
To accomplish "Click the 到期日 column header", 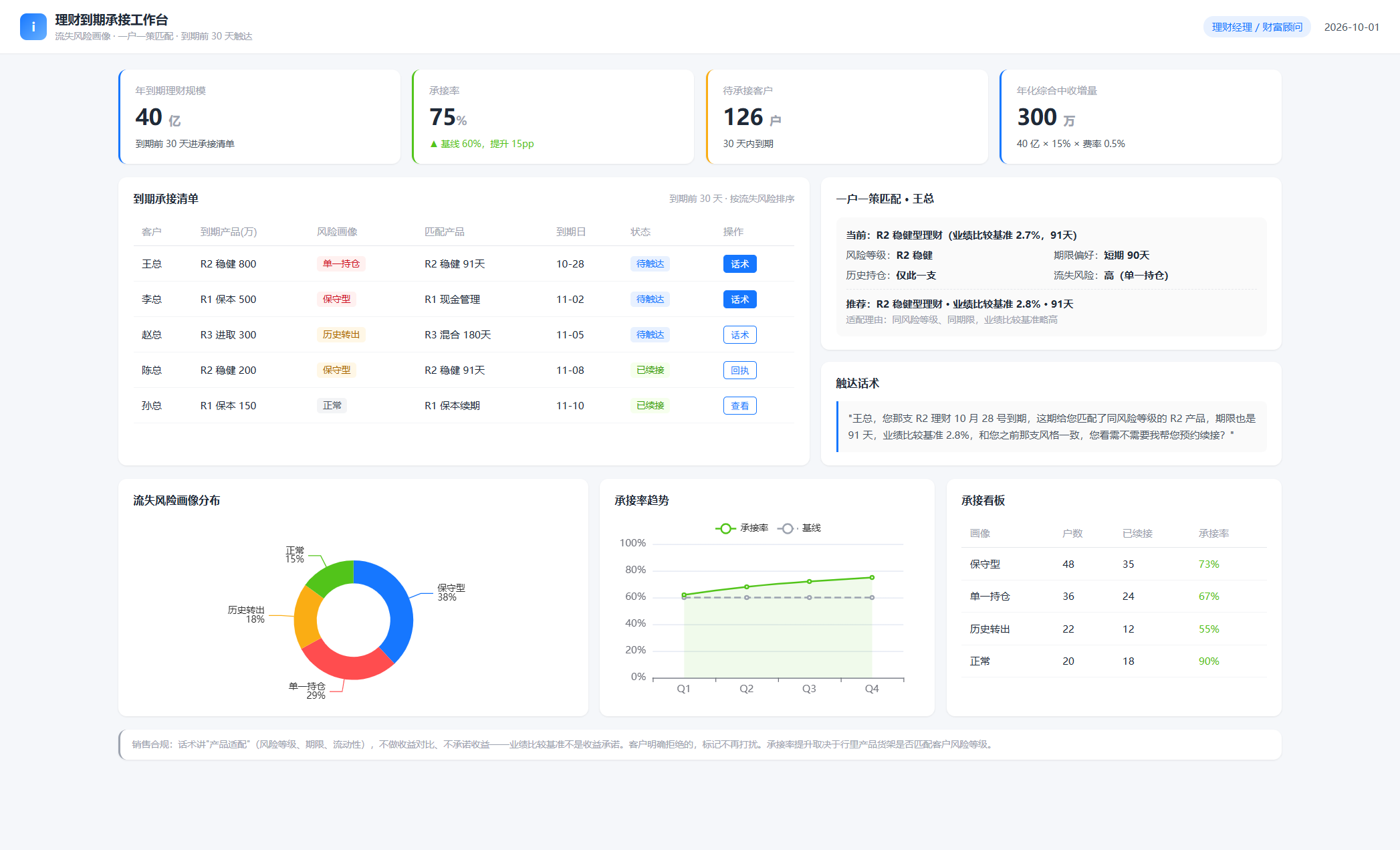I will click(x=571, y=231).
